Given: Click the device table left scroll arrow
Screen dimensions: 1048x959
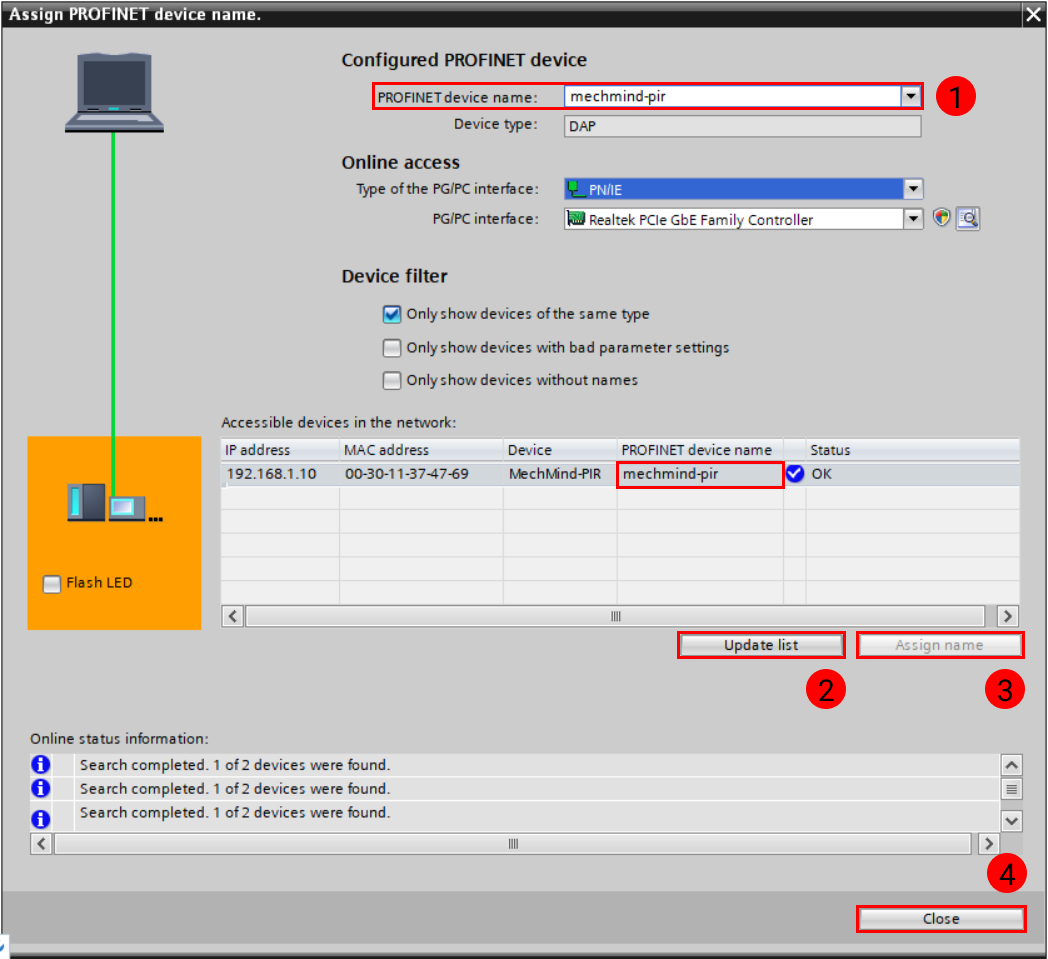Looking at the screenshot, I should pyautogui.click(x=233, y=615).
